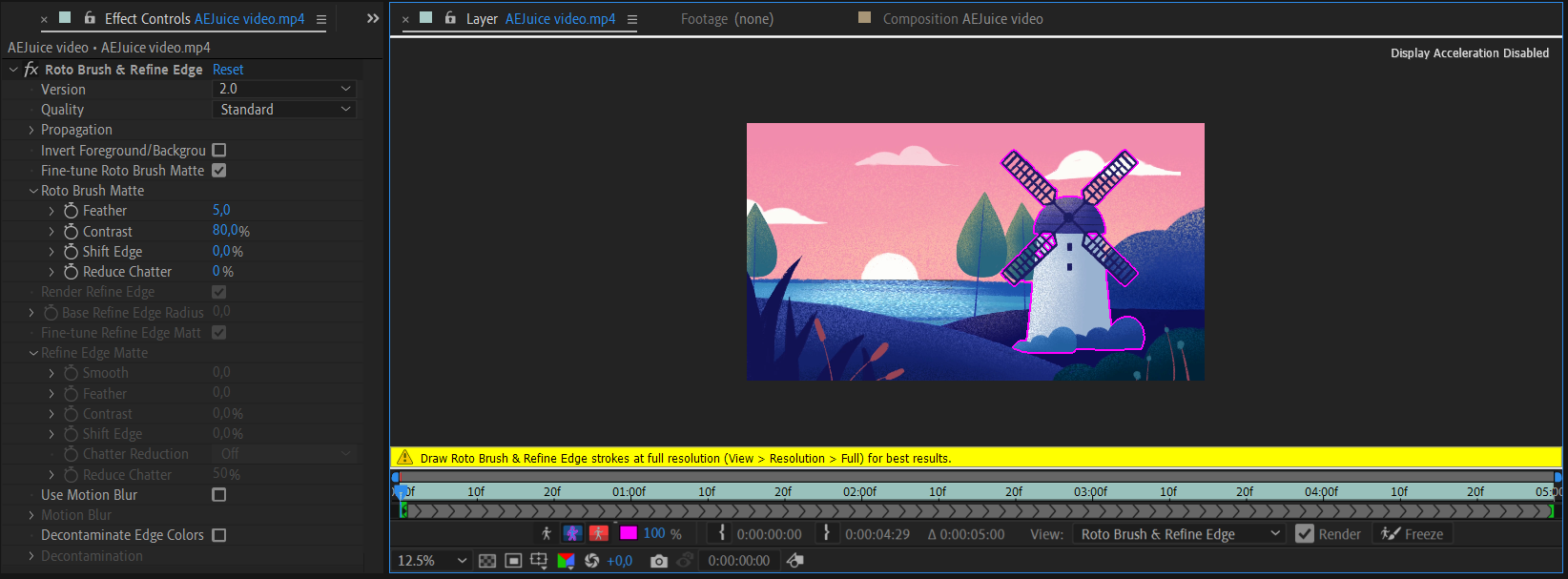Click Reset for Roto Brush effect
Viewport: 1568px width, 579px height.
[228, 69]
